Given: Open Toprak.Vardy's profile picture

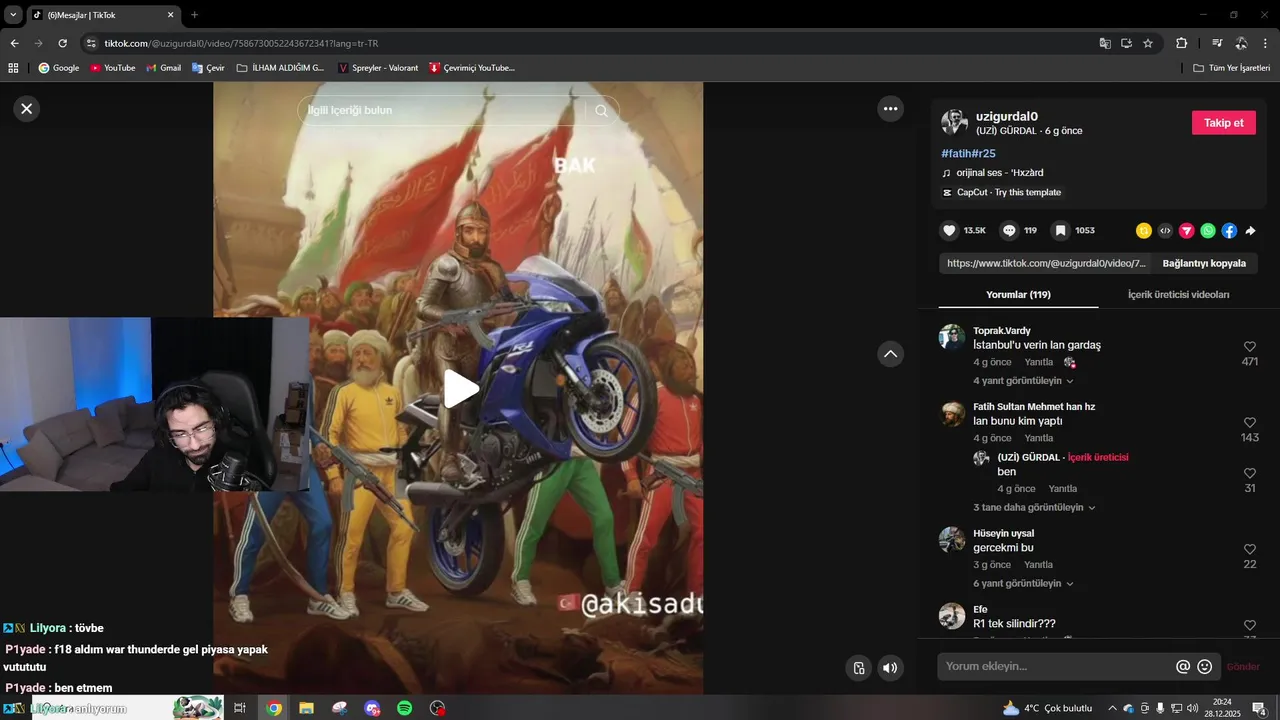Looking at the screenshot, I should click(x=952, y=337).
